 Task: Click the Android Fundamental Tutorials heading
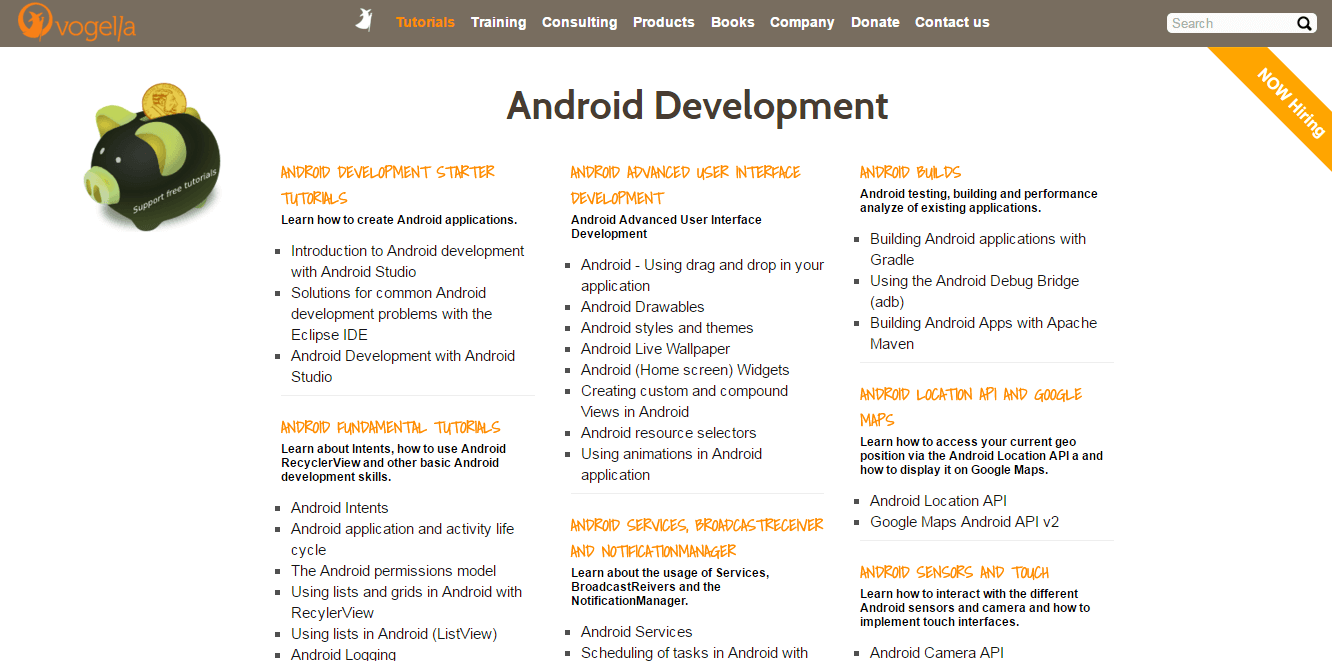[x=391, y=427]
